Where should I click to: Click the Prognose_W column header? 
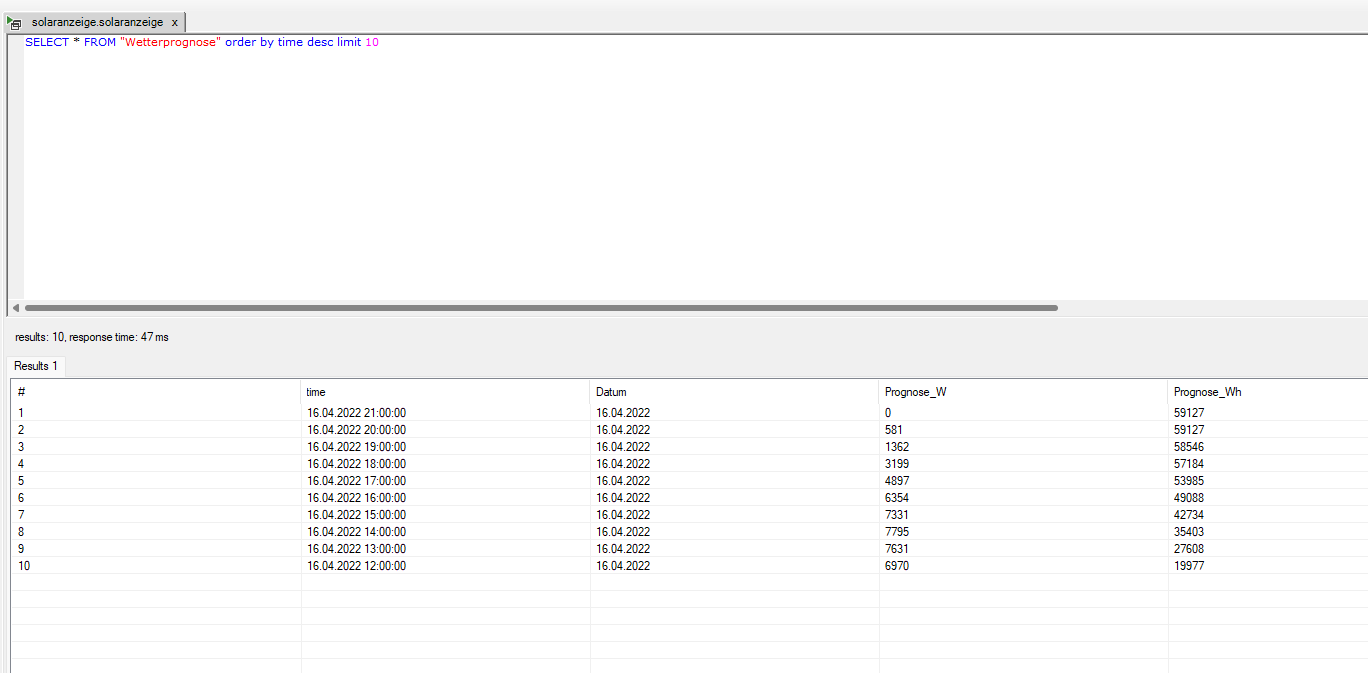[915, 392]
